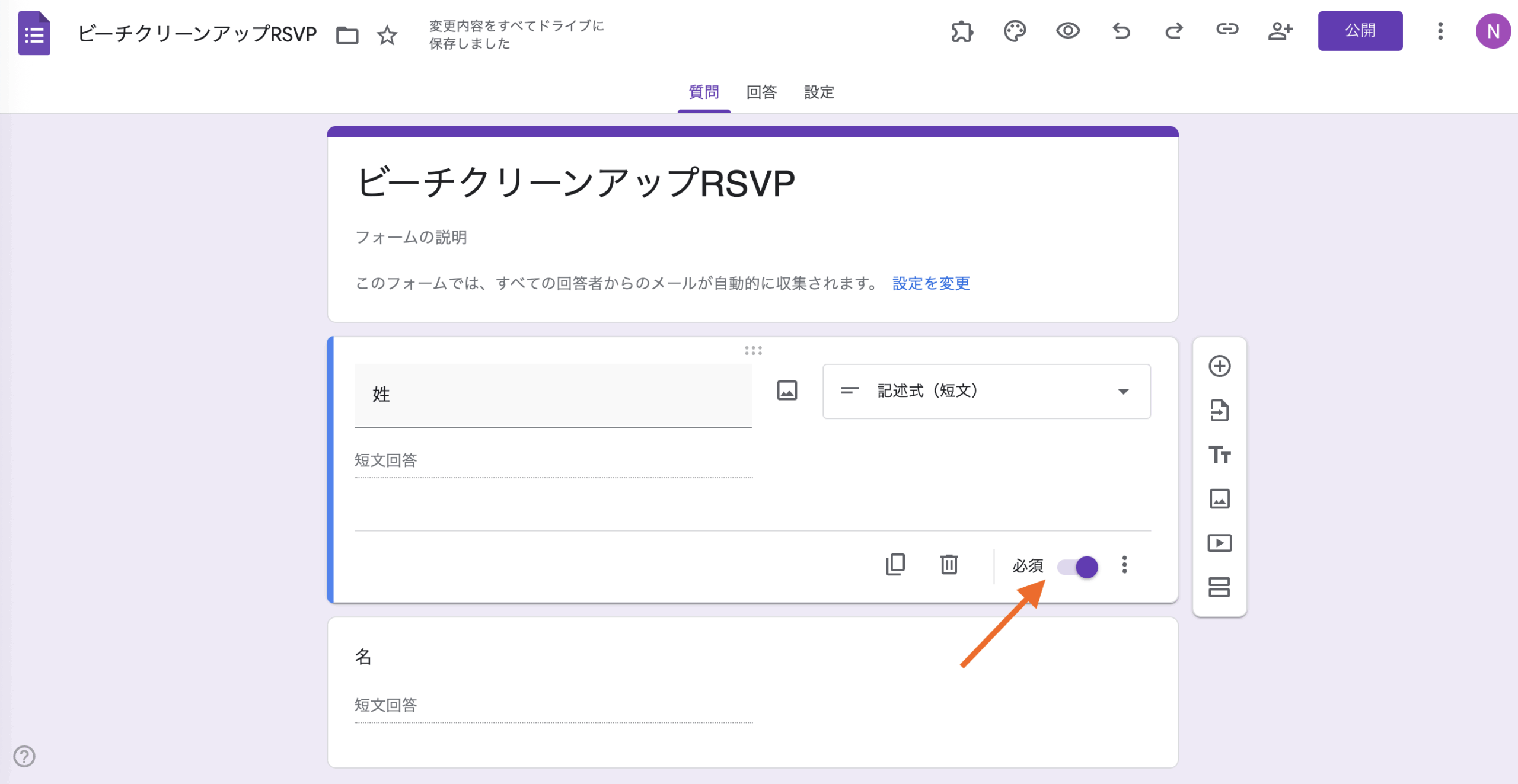1518x784 pixels.
Task: Add a new section
Action: [1219, 587]
